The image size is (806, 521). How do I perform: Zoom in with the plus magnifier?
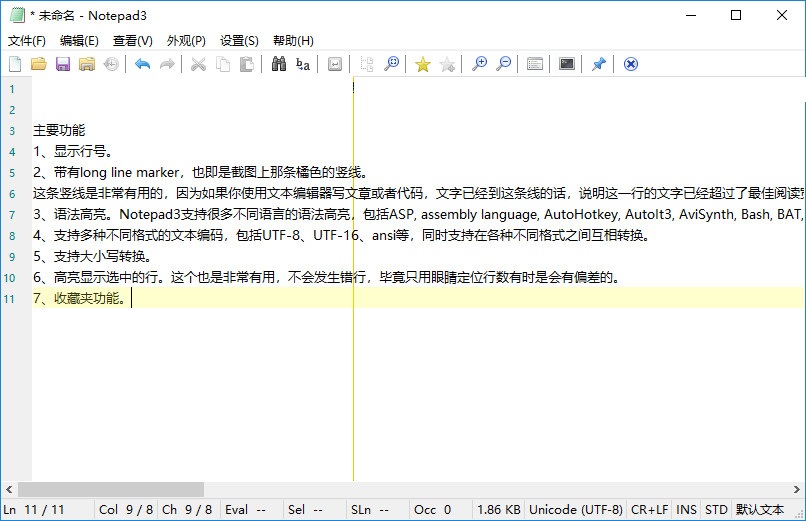point(479,64)
